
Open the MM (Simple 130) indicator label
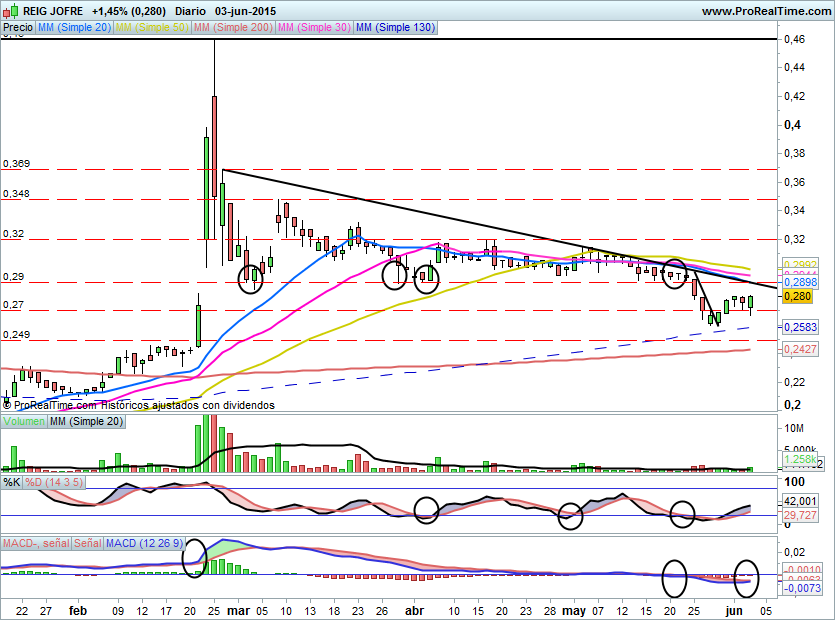395,27
